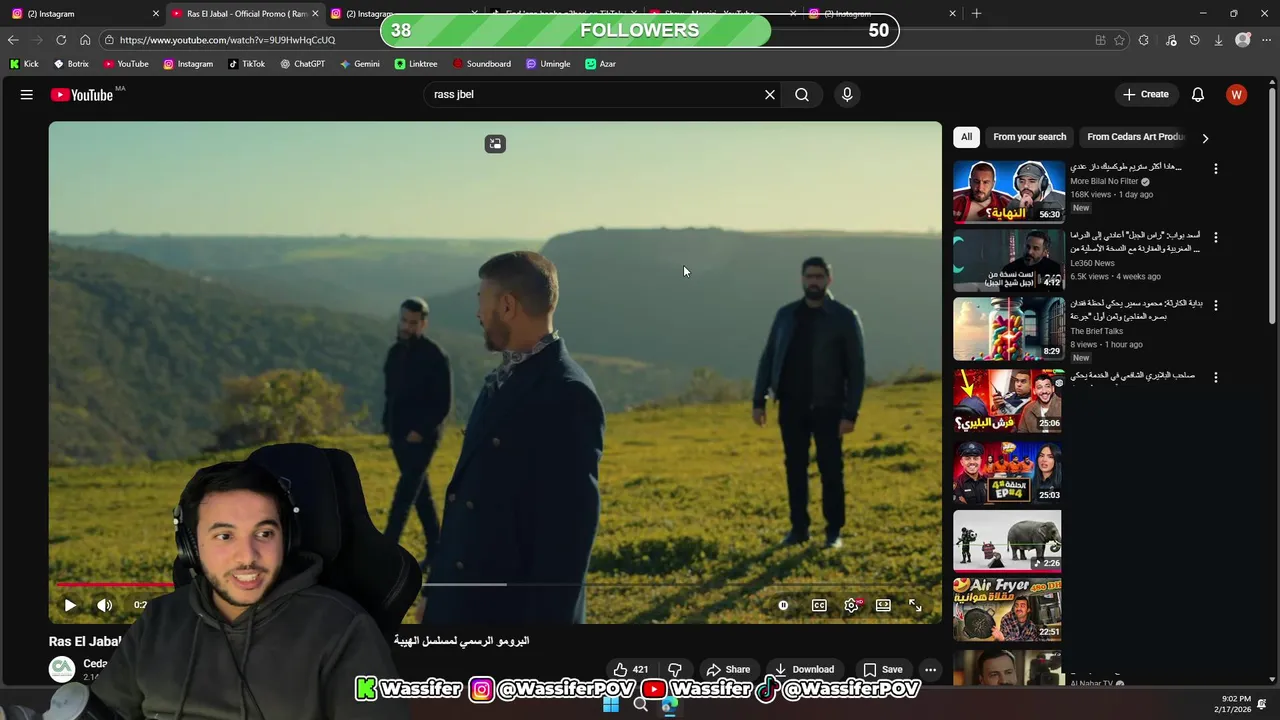Screen dimensions: 1280x720
Task: Open Windows Start button in taskbar
Action: (610, 705)
